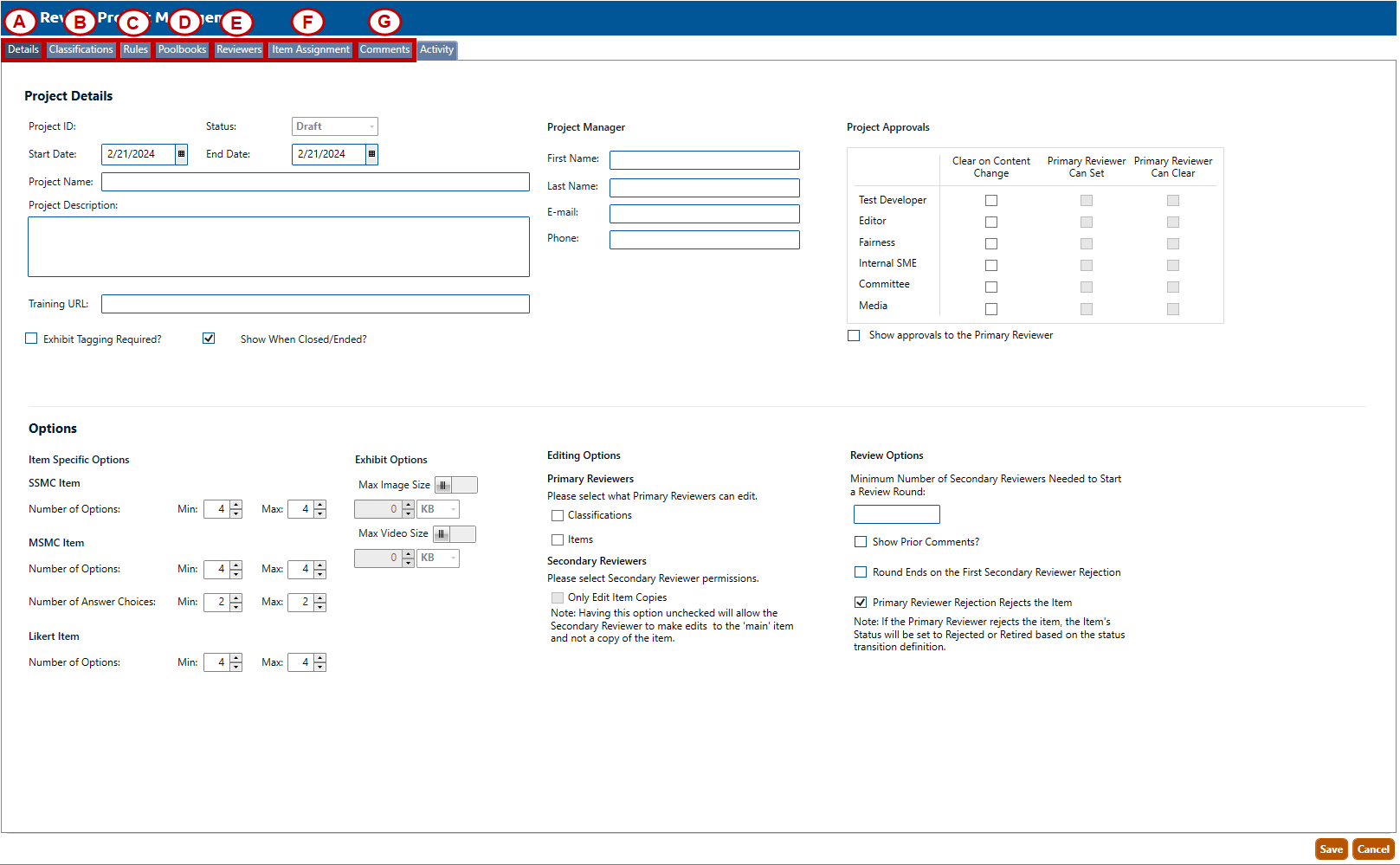1400x865 pixels.
Task: Uncheck Primary Reviewer Rejection Rejects the Item
Action: (x=861, y=603)
